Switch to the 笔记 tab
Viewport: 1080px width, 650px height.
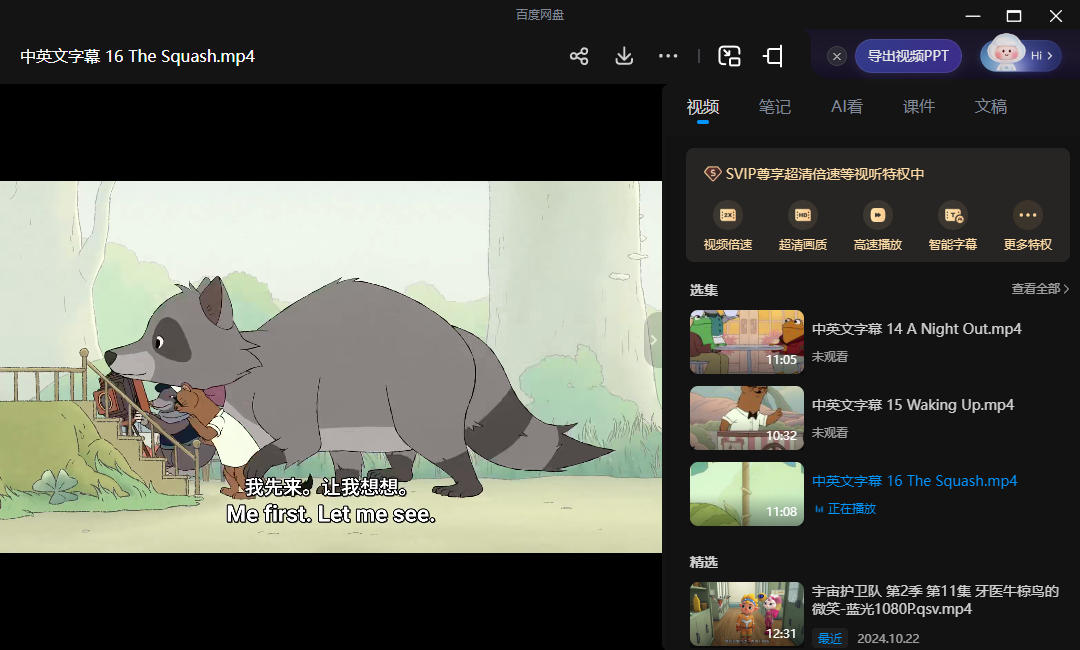tap(775, 107)
